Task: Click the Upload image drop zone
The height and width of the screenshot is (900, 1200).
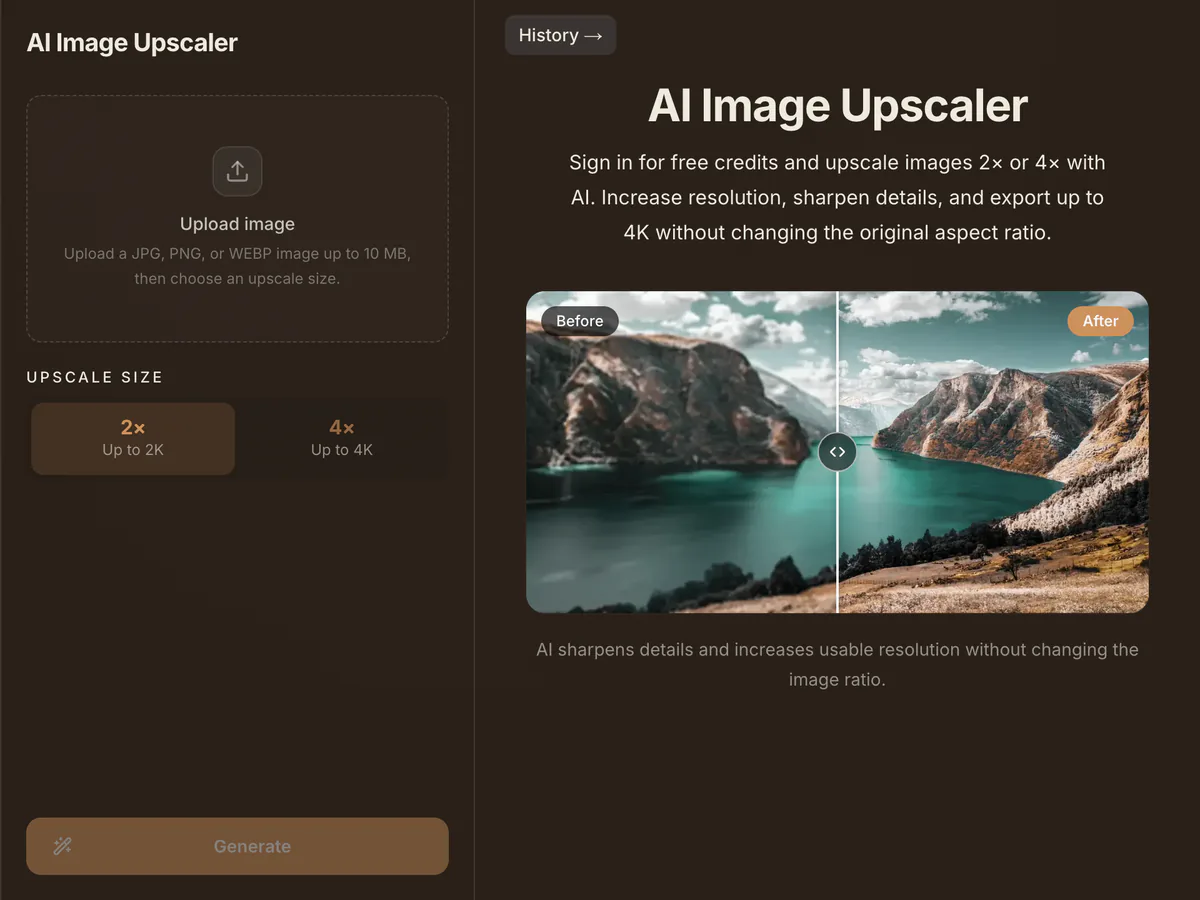Action: click(237, 219)
